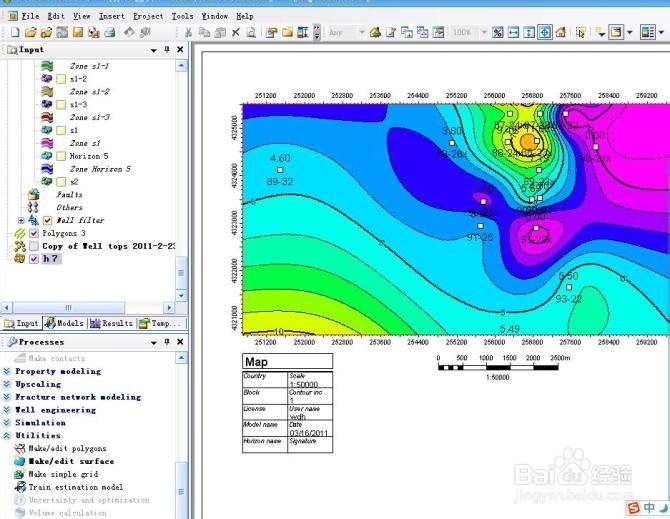This screenshot has width=670, height=519.
Task: Click the Faults folder icon in Input tree
Action: [x=33, y=194]
